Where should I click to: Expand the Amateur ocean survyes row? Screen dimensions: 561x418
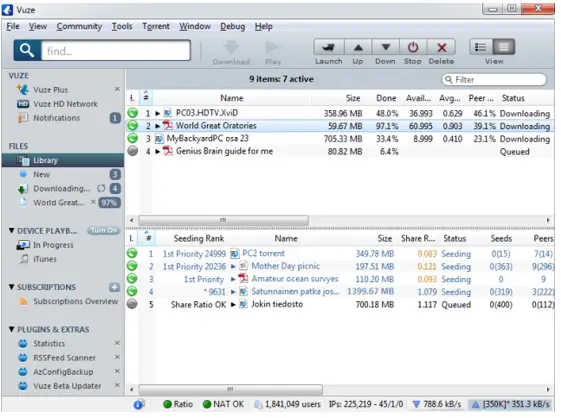click(x=233, y=280)
